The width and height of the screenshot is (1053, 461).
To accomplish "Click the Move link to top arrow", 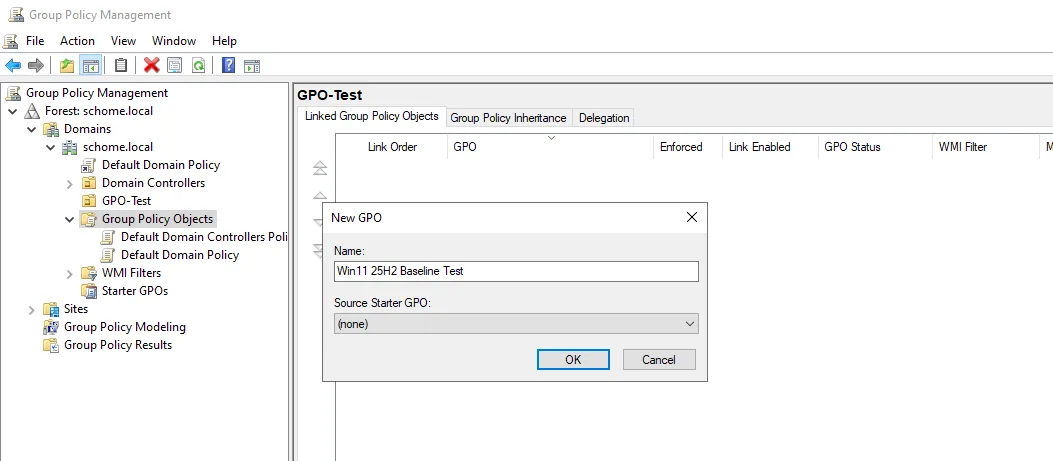I will [320, 169].
